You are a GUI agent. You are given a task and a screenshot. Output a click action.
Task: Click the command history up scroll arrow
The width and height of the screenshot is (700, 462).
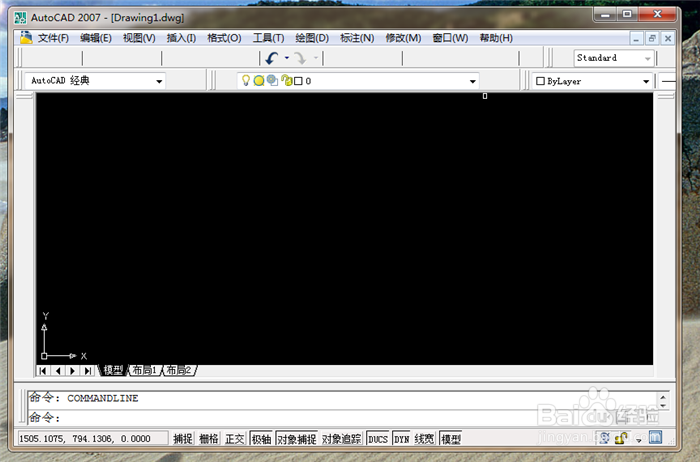point(663,397)
